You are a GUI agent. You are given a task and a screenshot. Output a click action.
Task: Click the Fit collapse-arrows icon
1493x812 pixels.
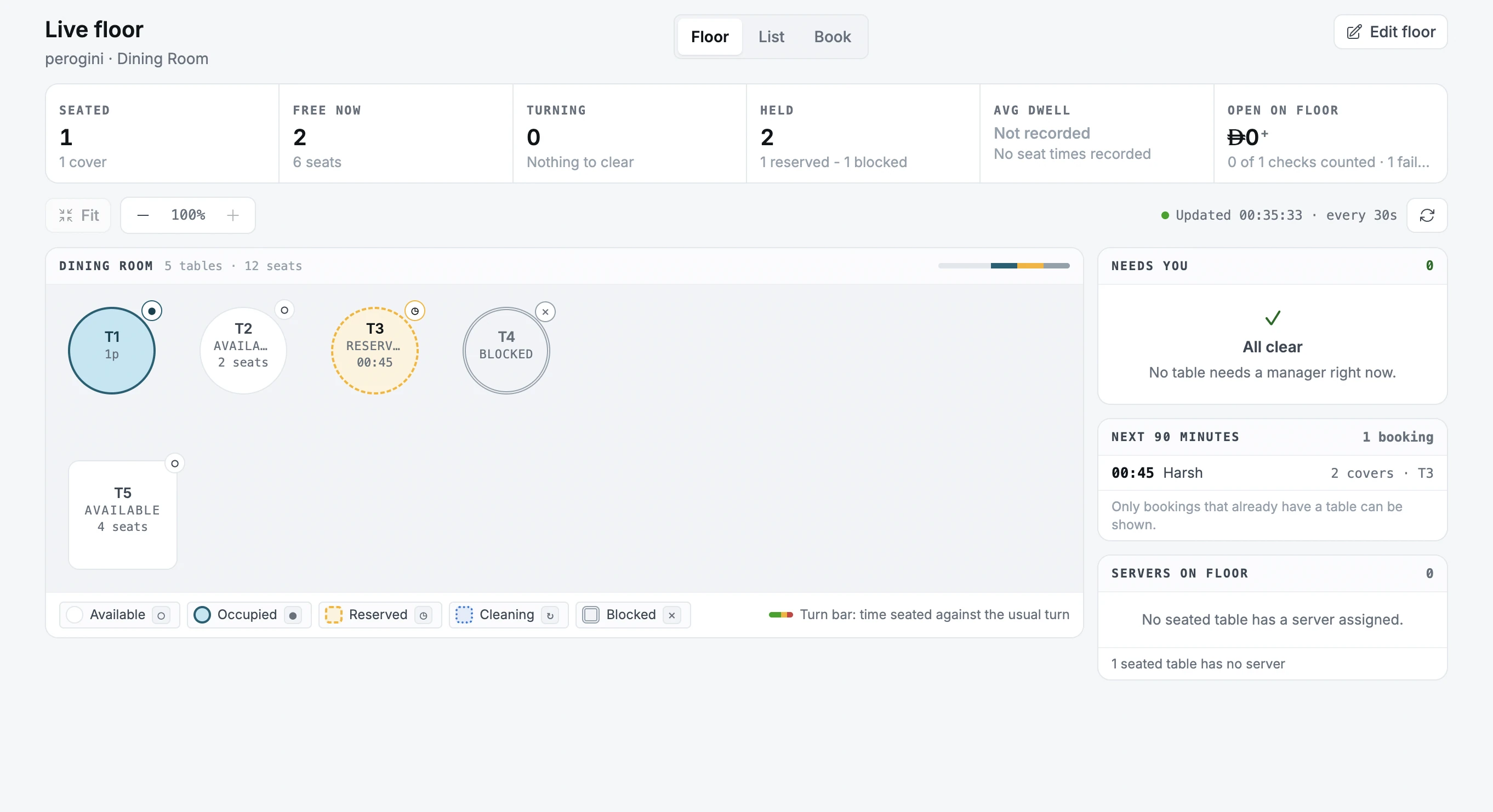pos(66,216)
